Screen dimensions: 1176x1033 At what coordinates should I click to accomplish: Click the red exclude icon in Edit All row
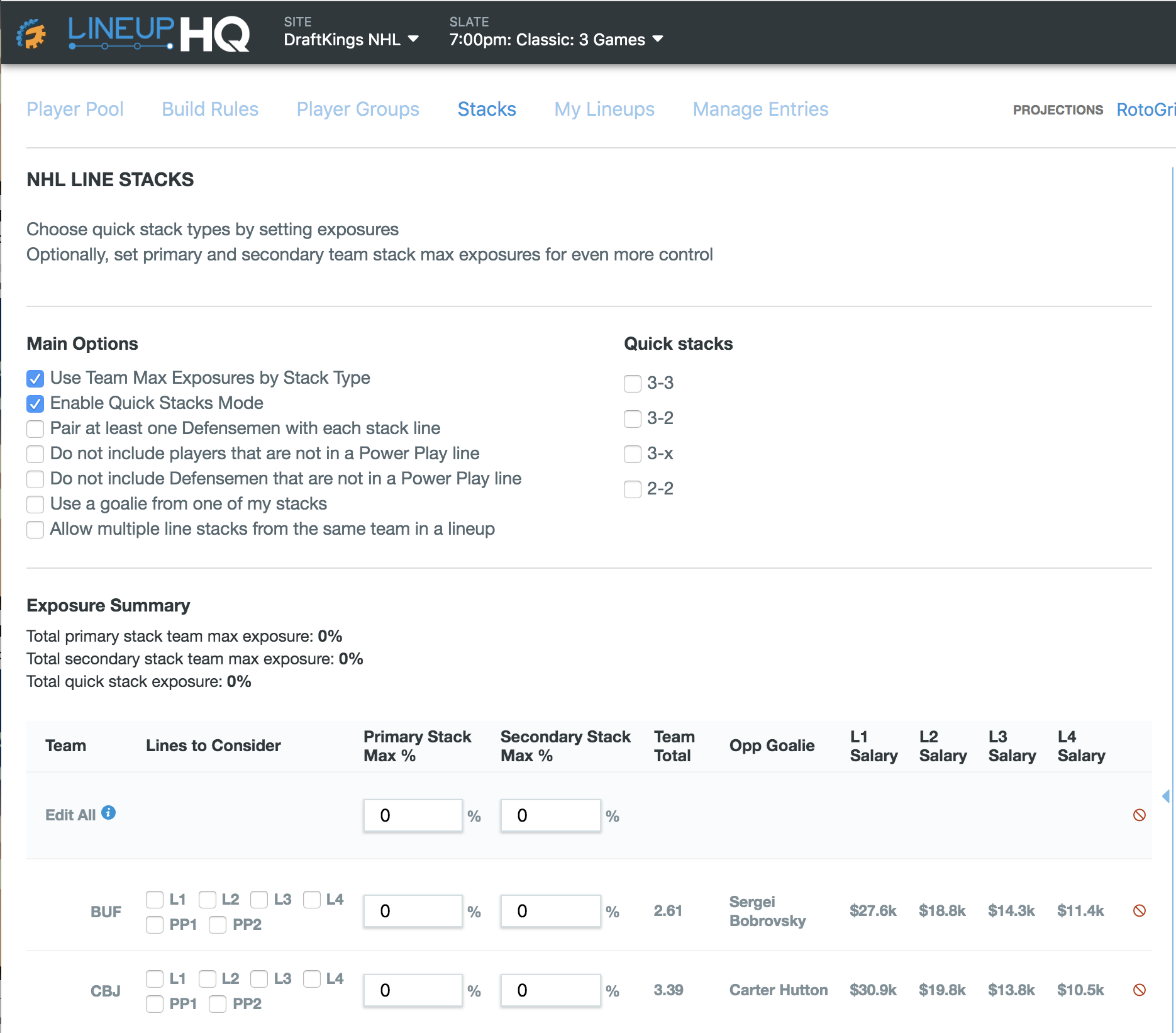(1139, 815)
